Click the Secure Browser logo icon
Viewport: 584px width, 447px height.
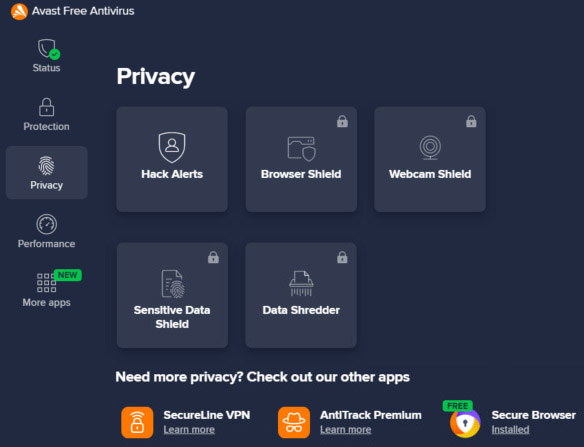465,423
